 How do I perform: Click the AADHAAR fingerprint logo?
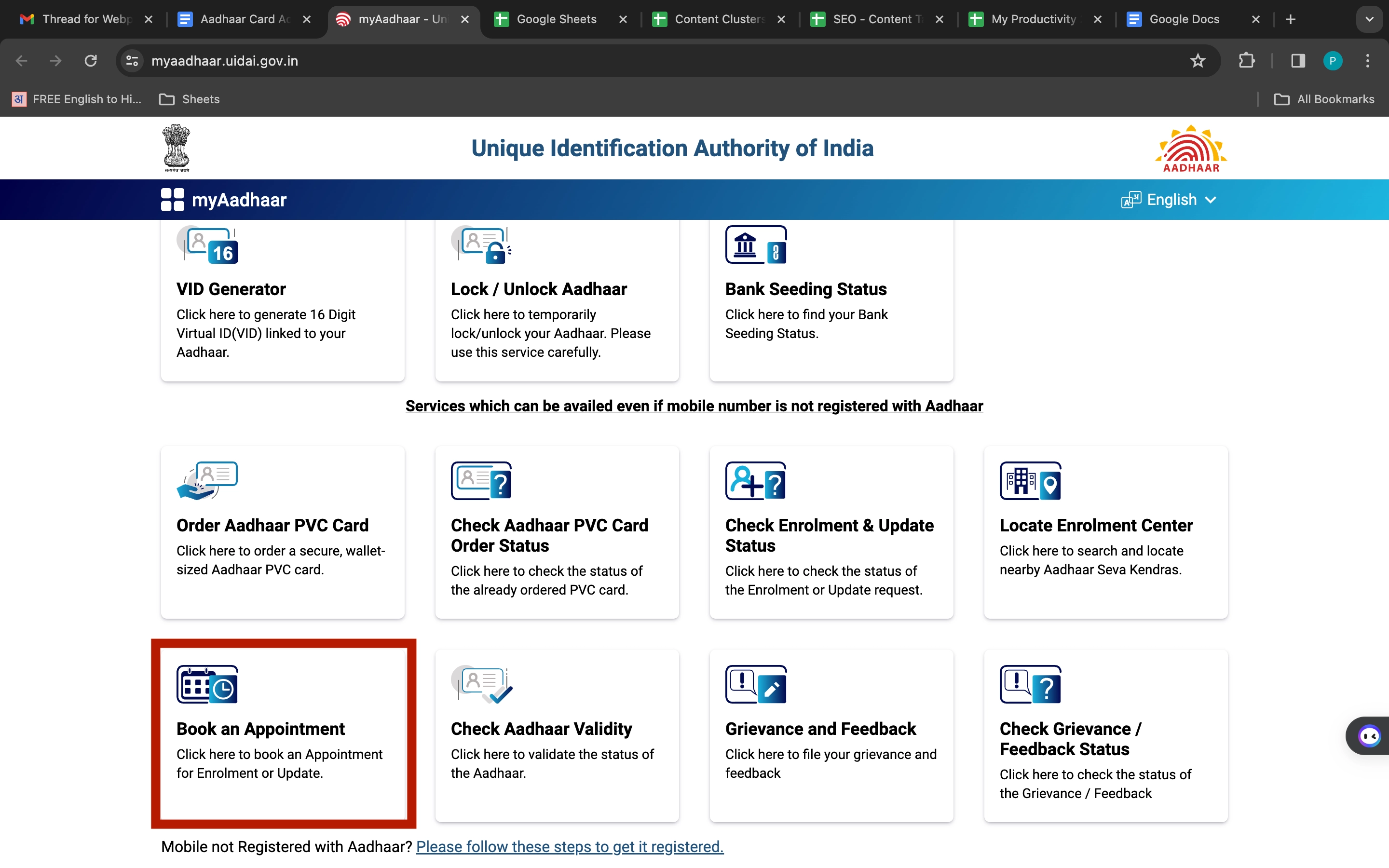[1189, 148]
